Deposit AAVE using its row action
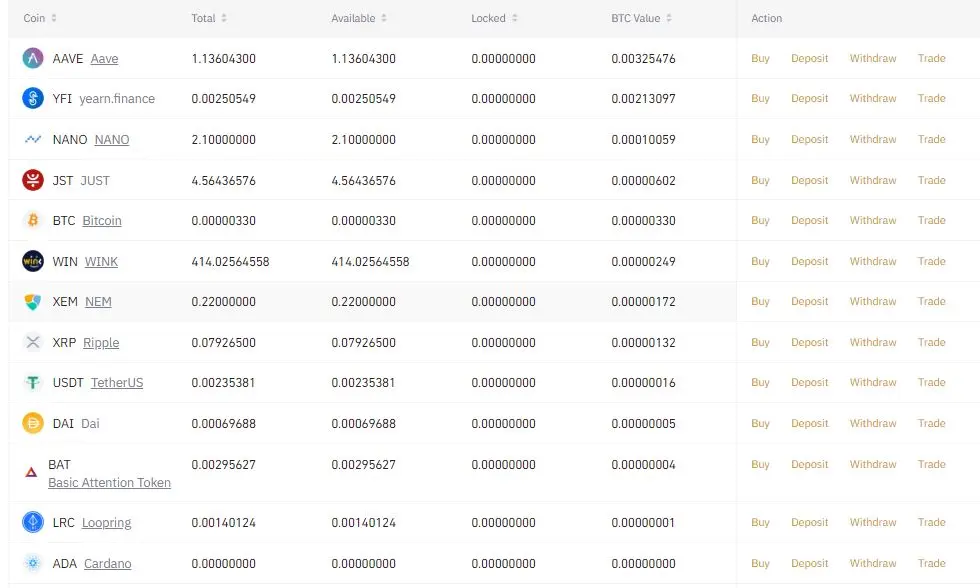 pyautogui.click(x=809, y=58)
